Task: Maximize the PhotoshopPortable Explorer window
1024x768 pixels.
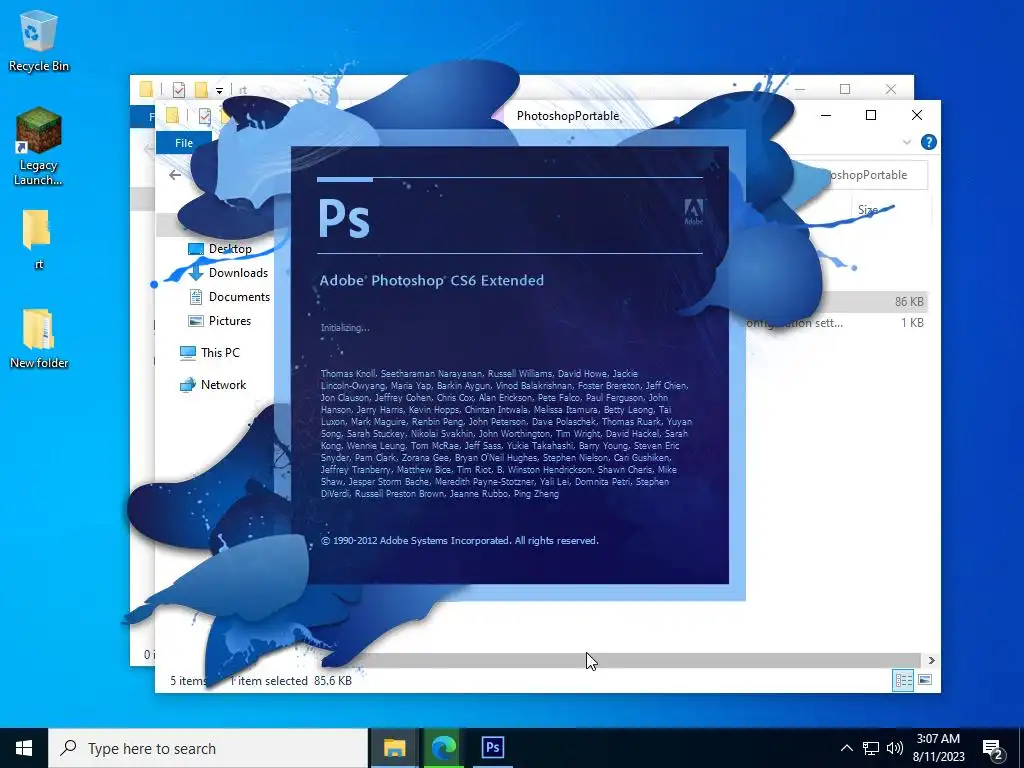Action: coord(871,116)
